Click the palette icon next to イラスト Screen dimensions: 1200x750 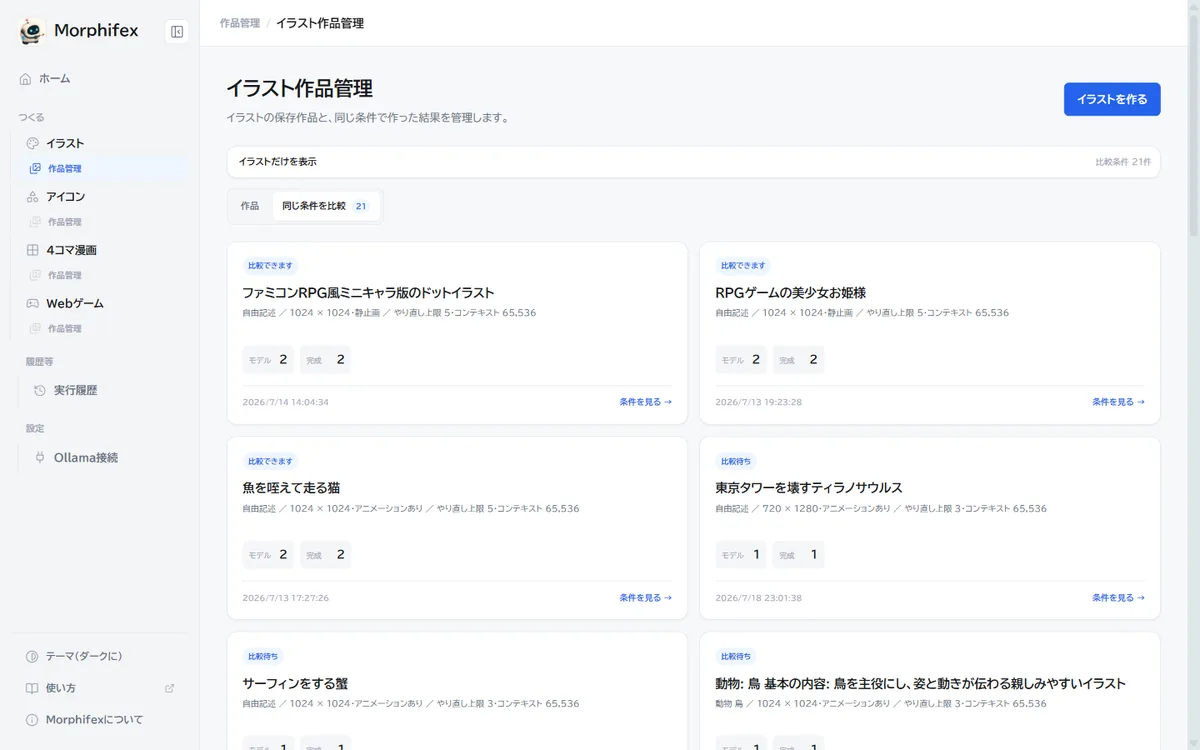(32, 143)
